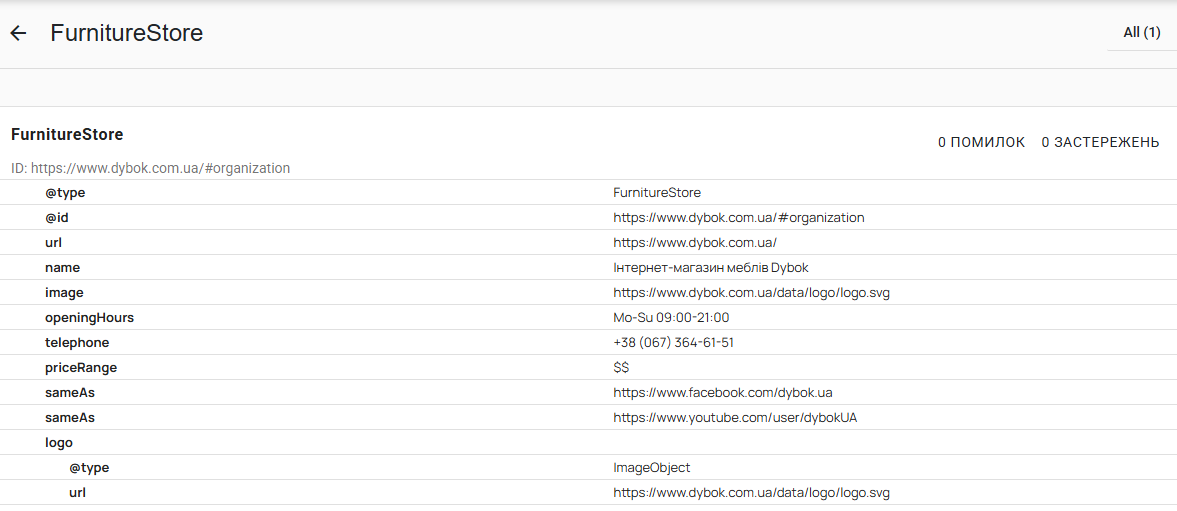The image size is (1177, 511).
Task: Click the phone number +38 (067) 364-61-51
Action: [673, 342]
